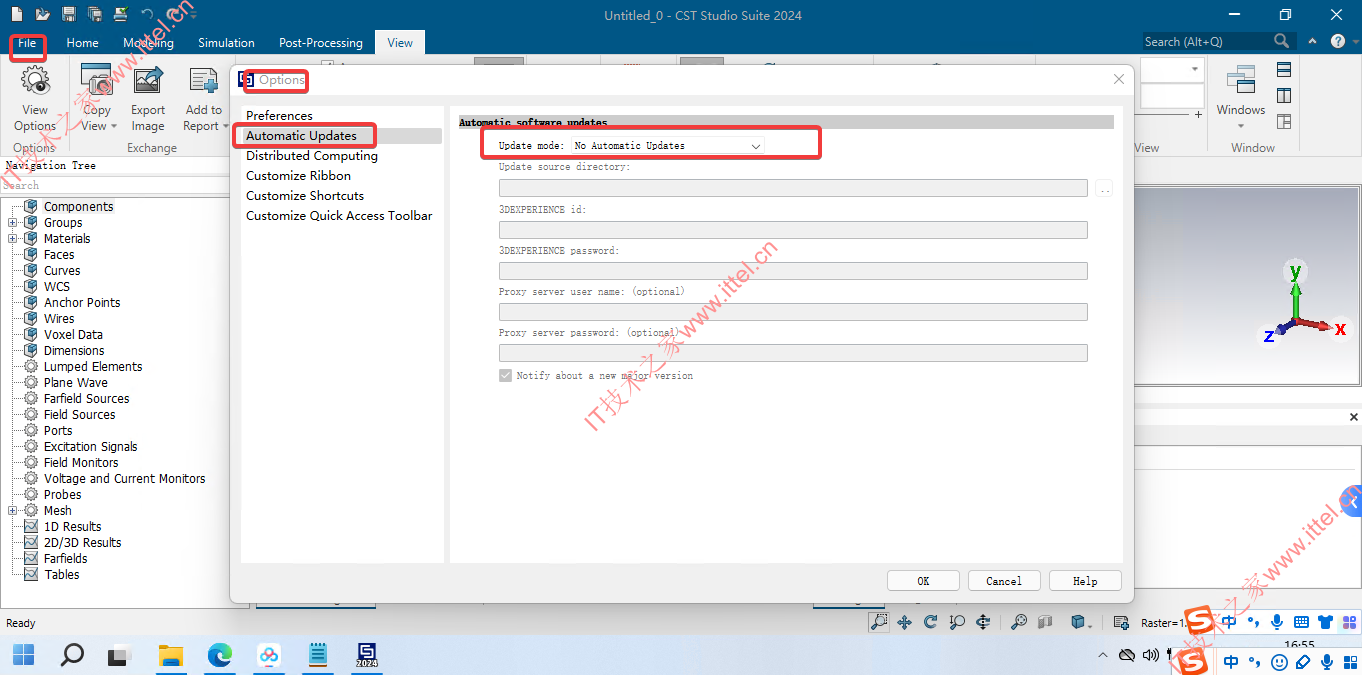1362x675 pixels.
Task: Click the Help question mark icon
Action: pos(1338,41)
